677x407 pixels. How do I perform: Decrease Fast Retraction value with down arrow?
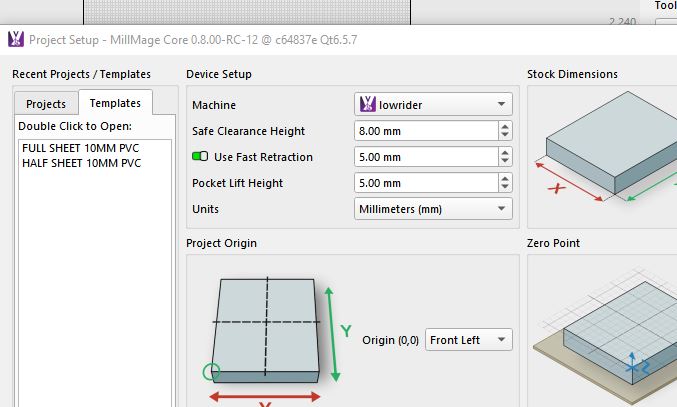coord(505,161)
